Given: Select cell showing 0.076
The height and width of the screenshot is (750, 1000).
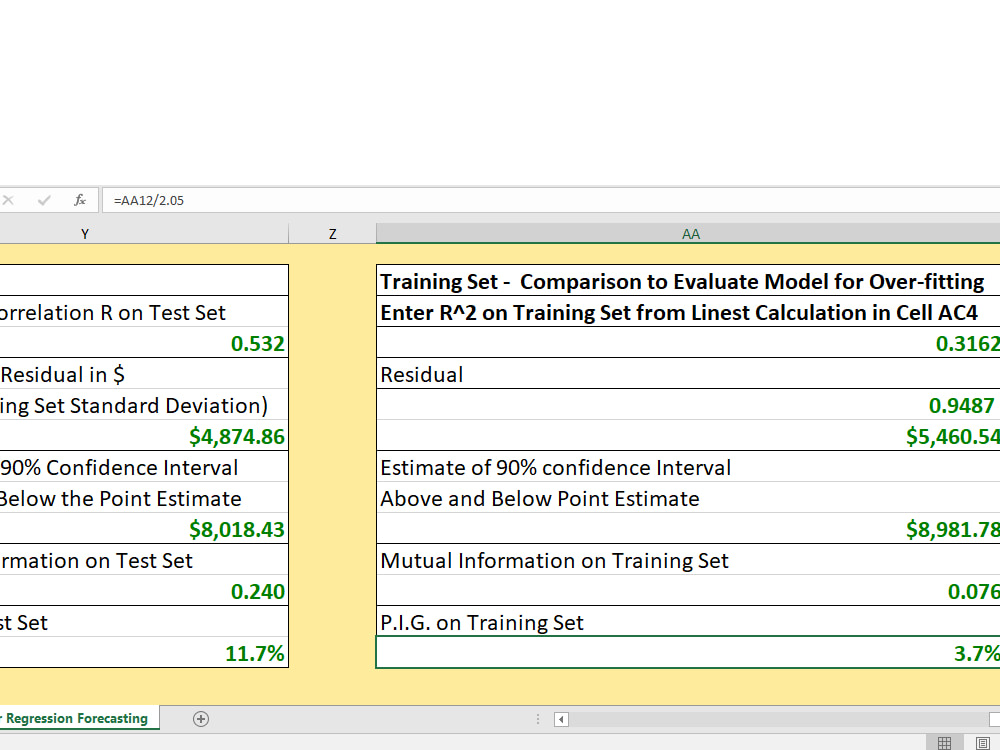Looking at the screenshot, I should [688, 591].
